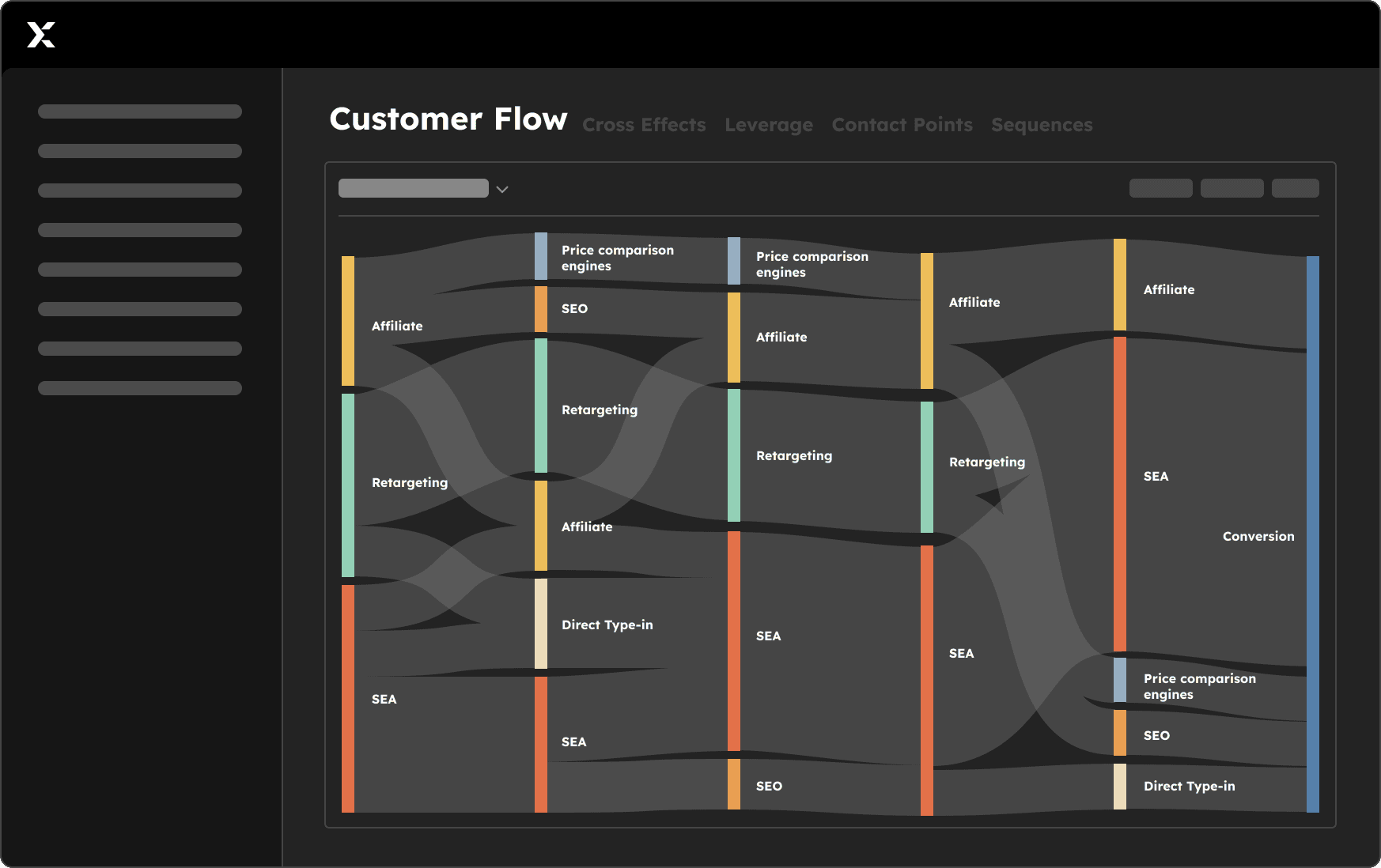
Task: Select the Contact Points tab
Action: [902, 125]
